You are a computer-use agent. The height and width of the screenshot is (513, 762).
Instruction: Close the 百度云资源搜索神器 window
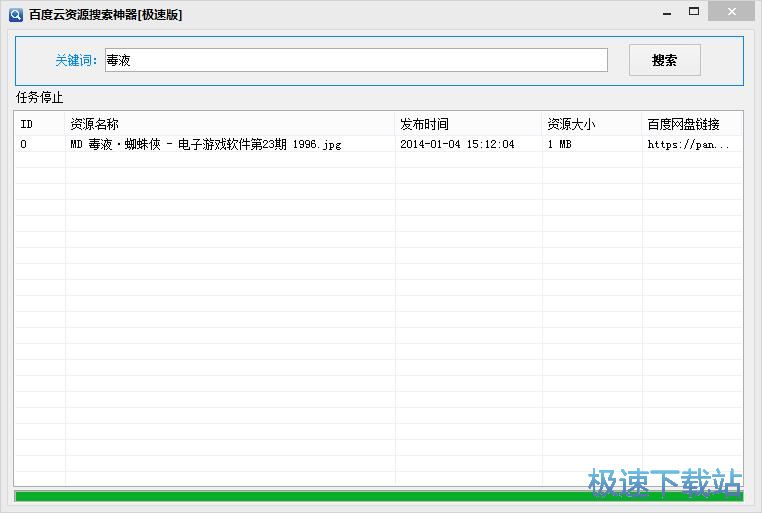(731, 12)
